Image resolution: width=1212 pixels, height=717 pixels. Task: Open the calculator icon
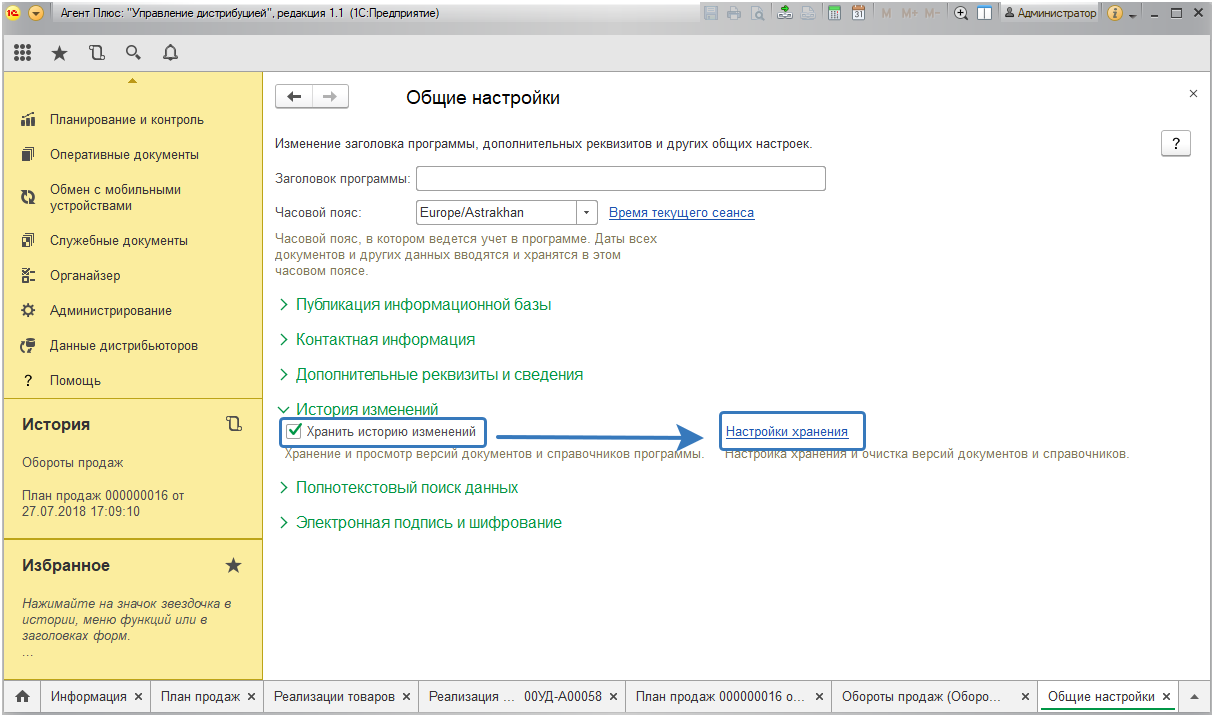[x=834, y=13]
